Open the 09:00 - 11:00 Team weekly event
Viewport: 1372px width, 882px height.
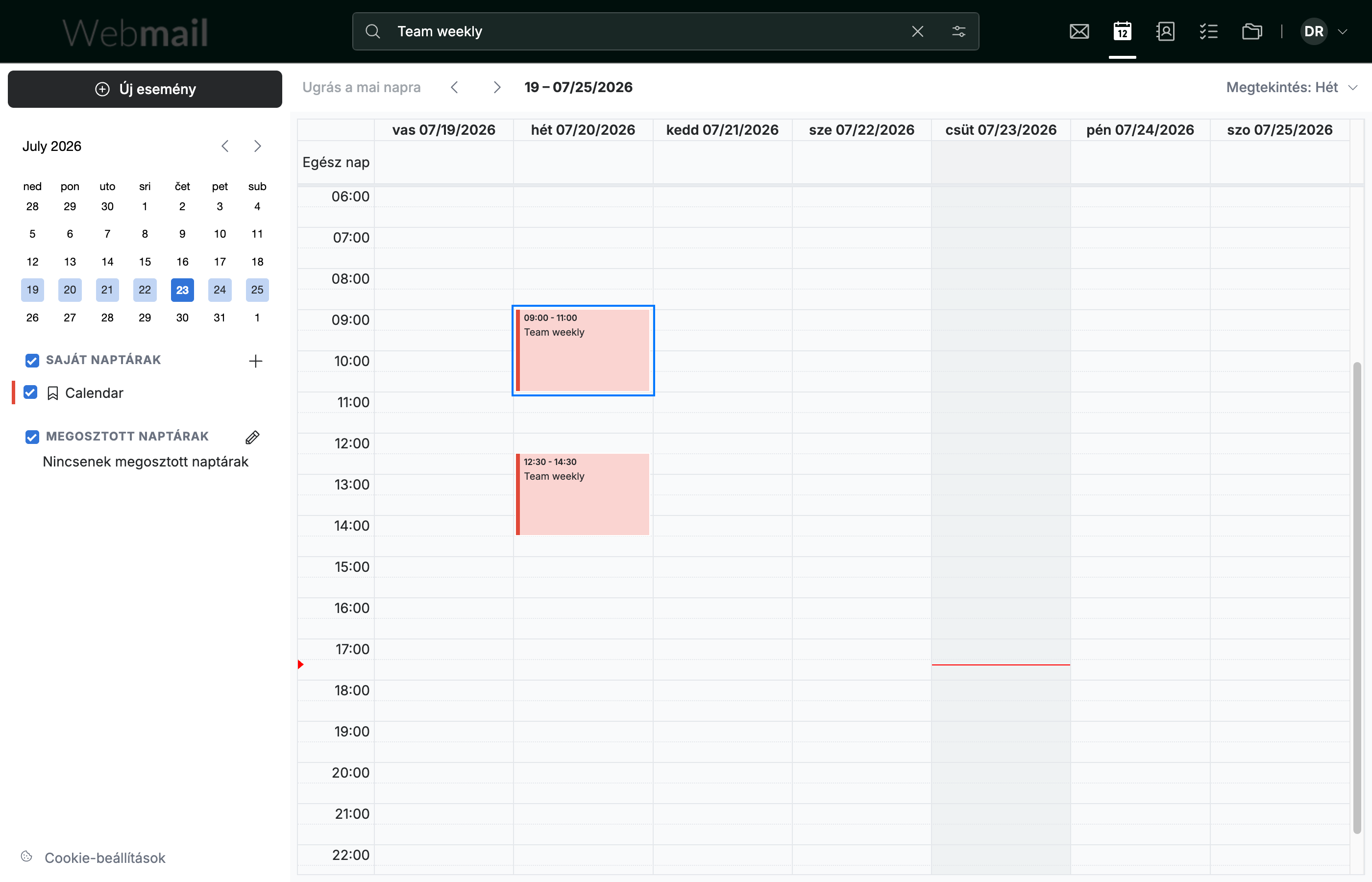pyautogui.click(x=583, y=350)
